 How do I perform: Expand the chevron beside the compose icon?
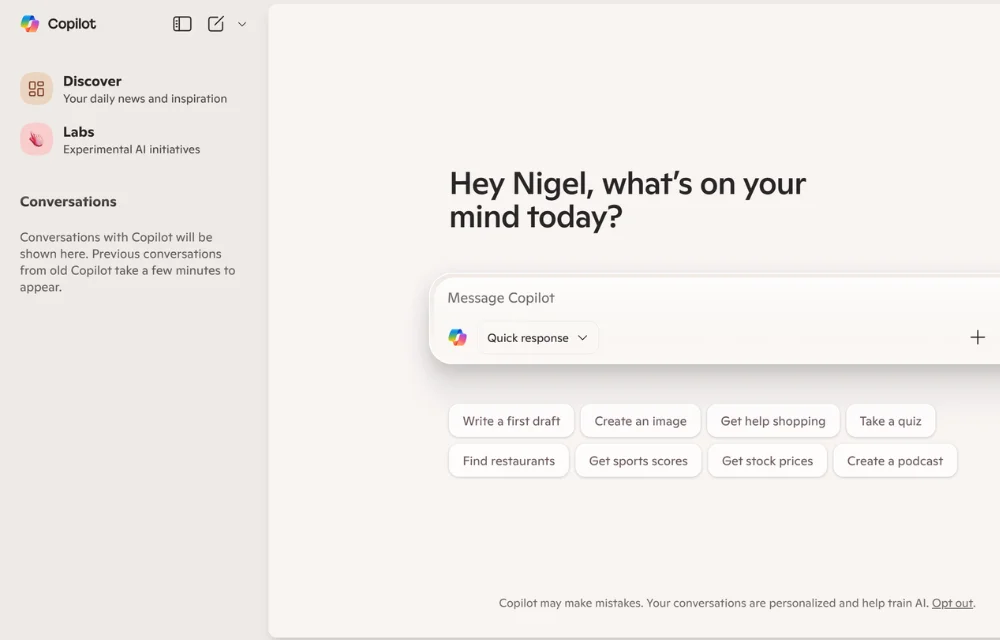(240, 23)
